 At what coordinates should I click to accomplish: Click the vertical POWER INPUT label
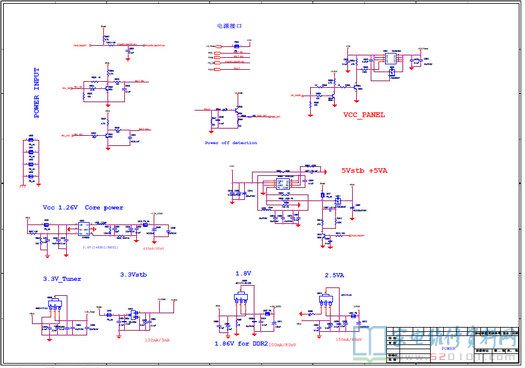coord(36,93)
